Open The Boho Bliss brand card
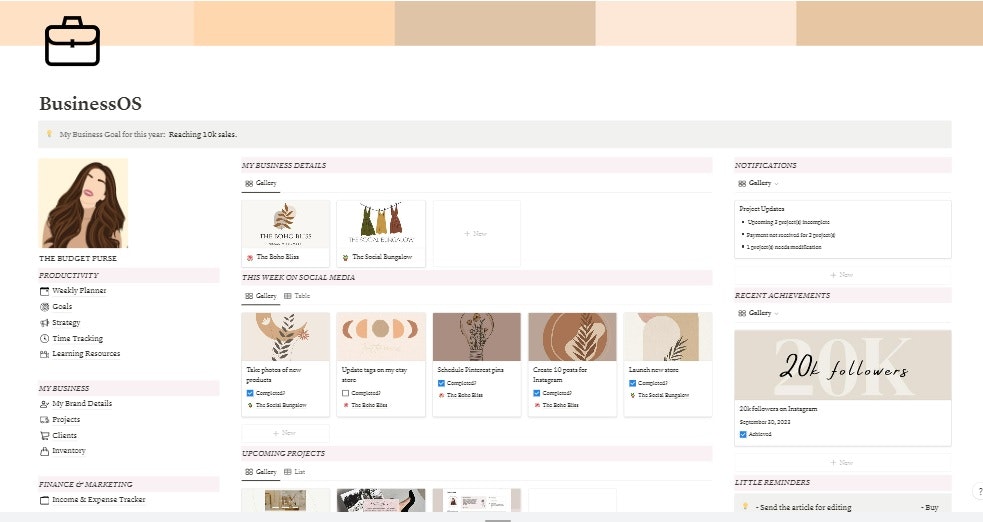The width and height of the screenshot is (983, 522). (285, 234)
